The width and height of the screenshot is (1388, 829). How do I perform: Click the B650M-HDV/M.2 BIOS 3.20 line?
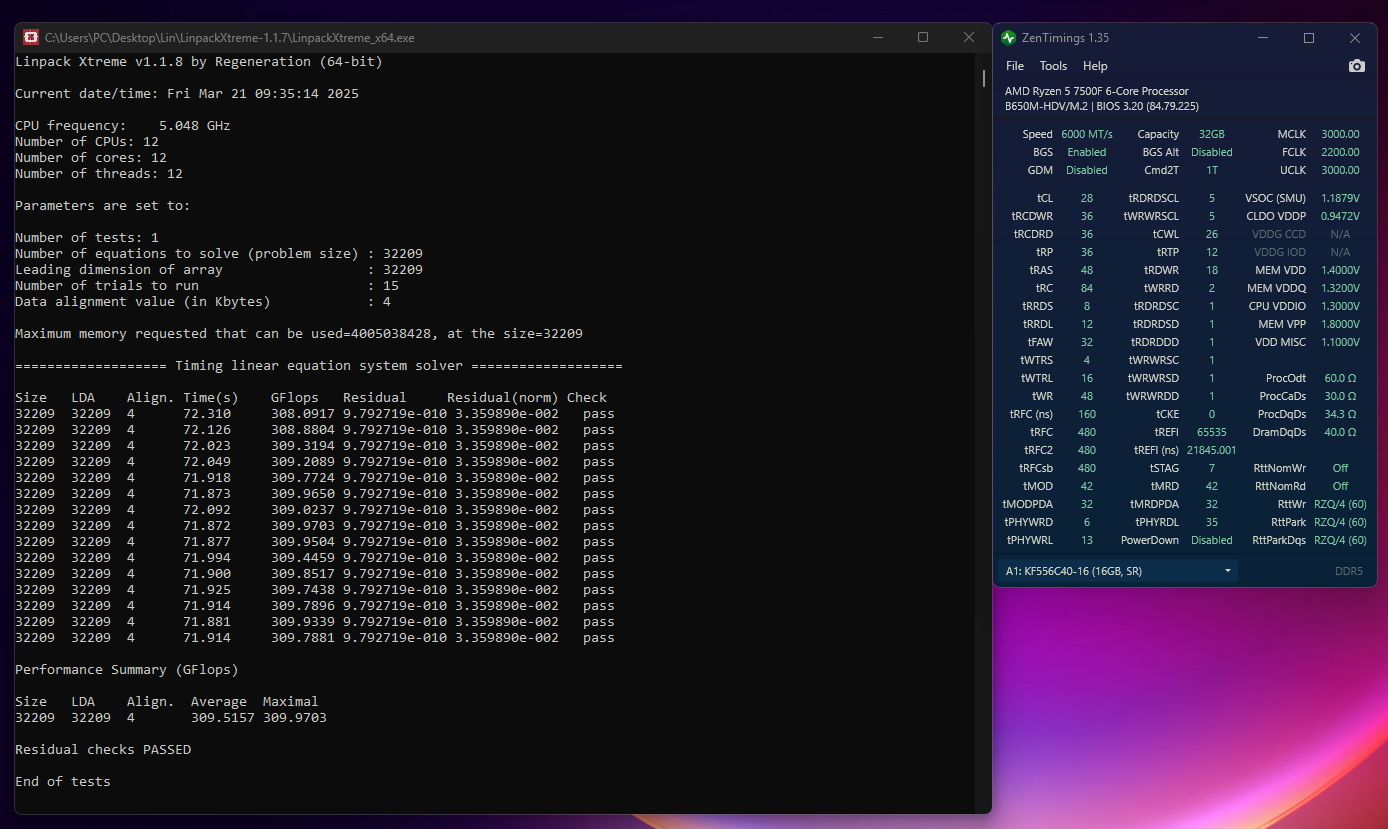coord(1102,106)
